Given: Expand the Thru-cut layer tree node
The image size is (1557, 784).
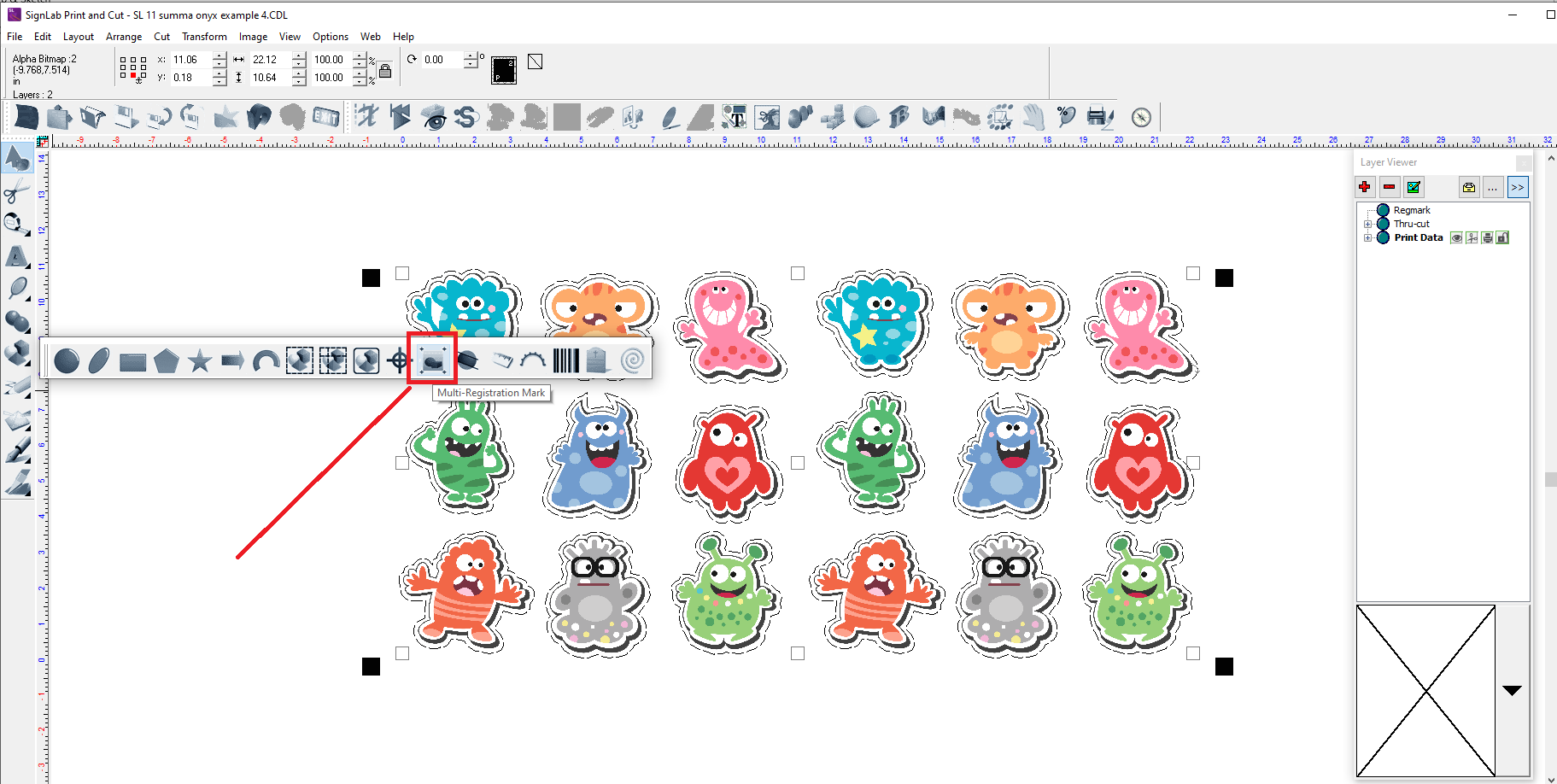Looking at the screenshot, I should (x=1367, y=225).
